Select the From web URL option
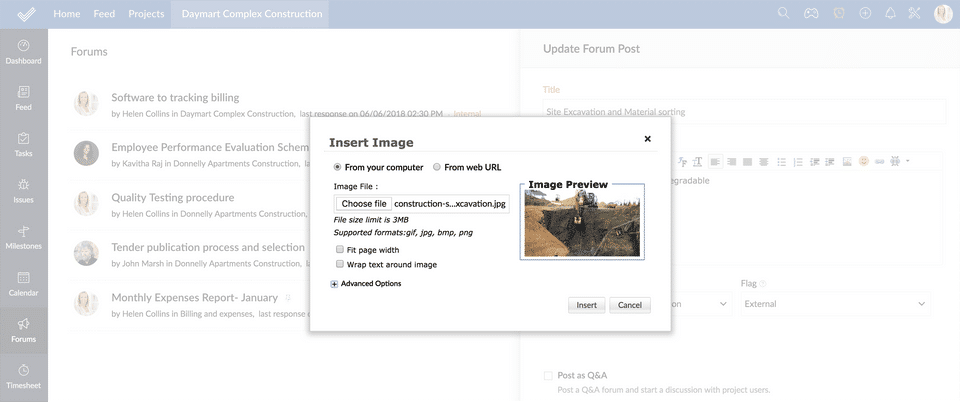The width and height of the screenshot is (960, 402). click(x=437, y=167)
